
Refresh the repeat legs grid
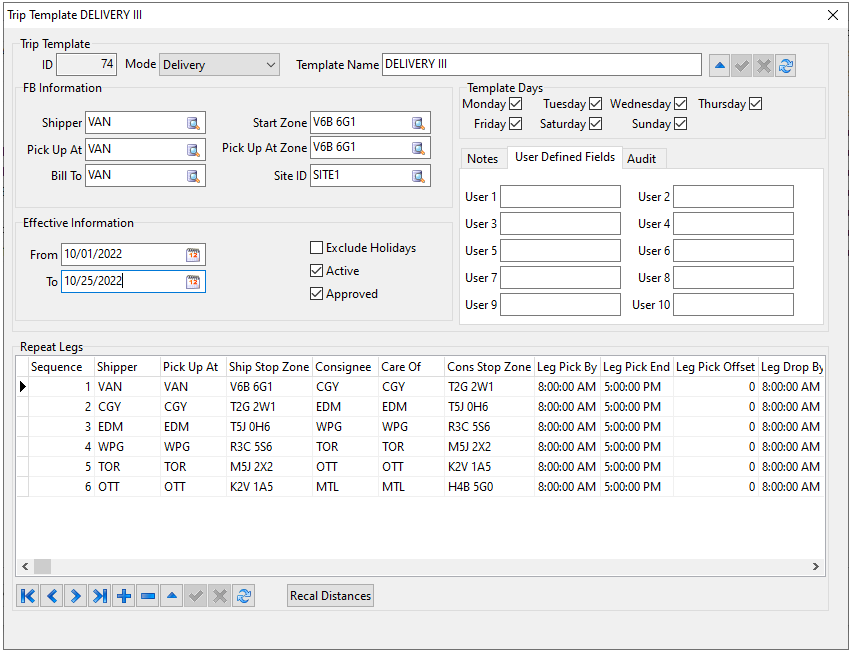point(244,596)
